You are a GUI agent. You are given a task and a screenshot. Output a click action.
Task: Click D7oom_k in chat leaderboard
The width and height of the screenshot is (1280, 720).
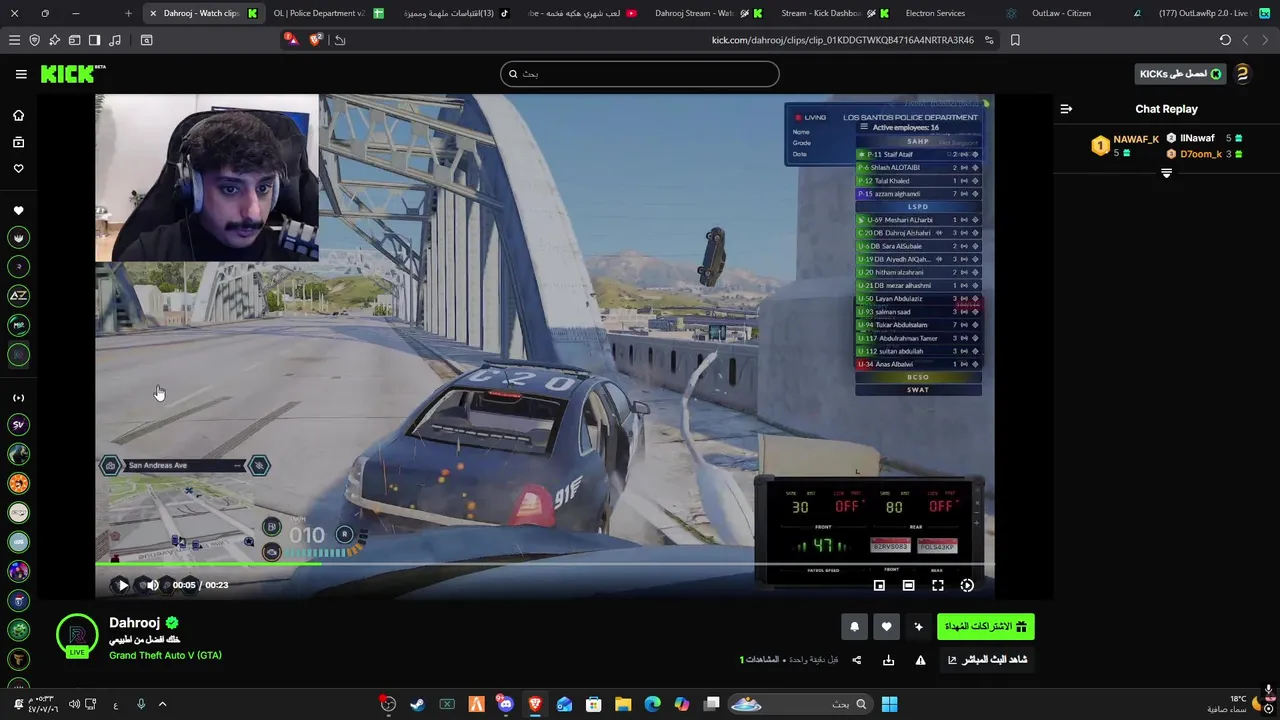click(x=1201, y=154)
